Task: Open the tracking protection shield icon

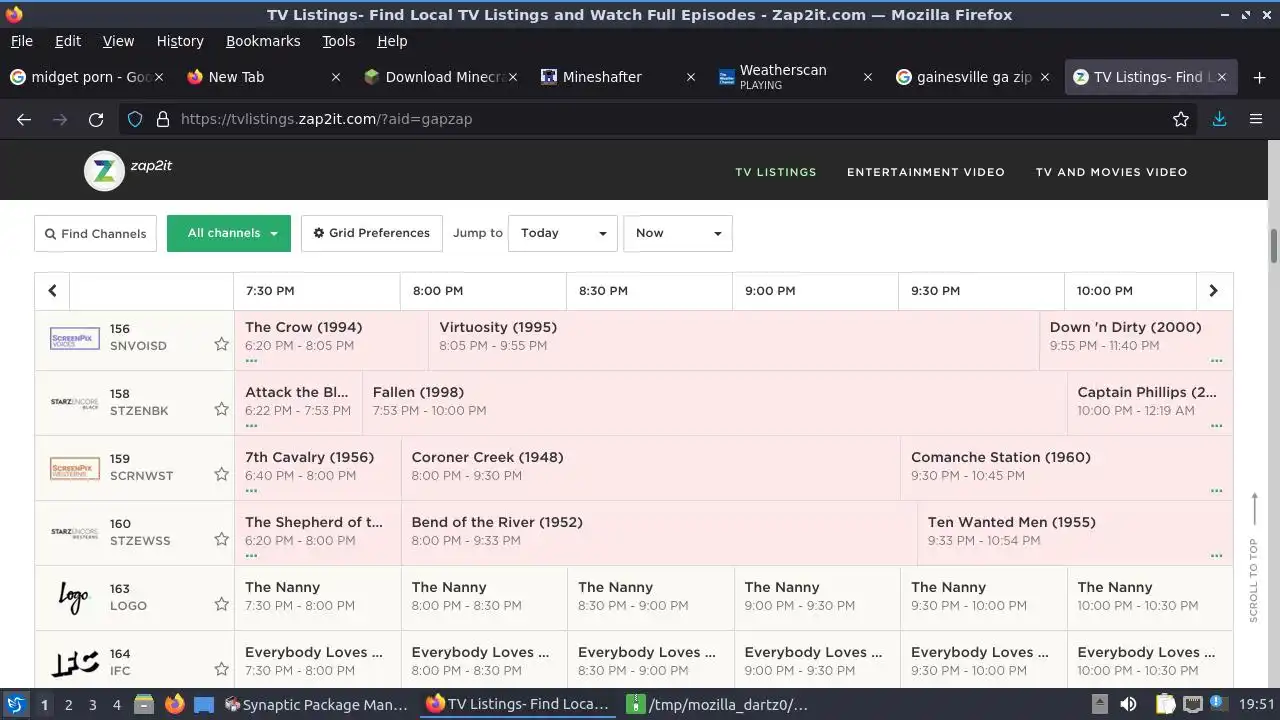Action: (135, 119)
